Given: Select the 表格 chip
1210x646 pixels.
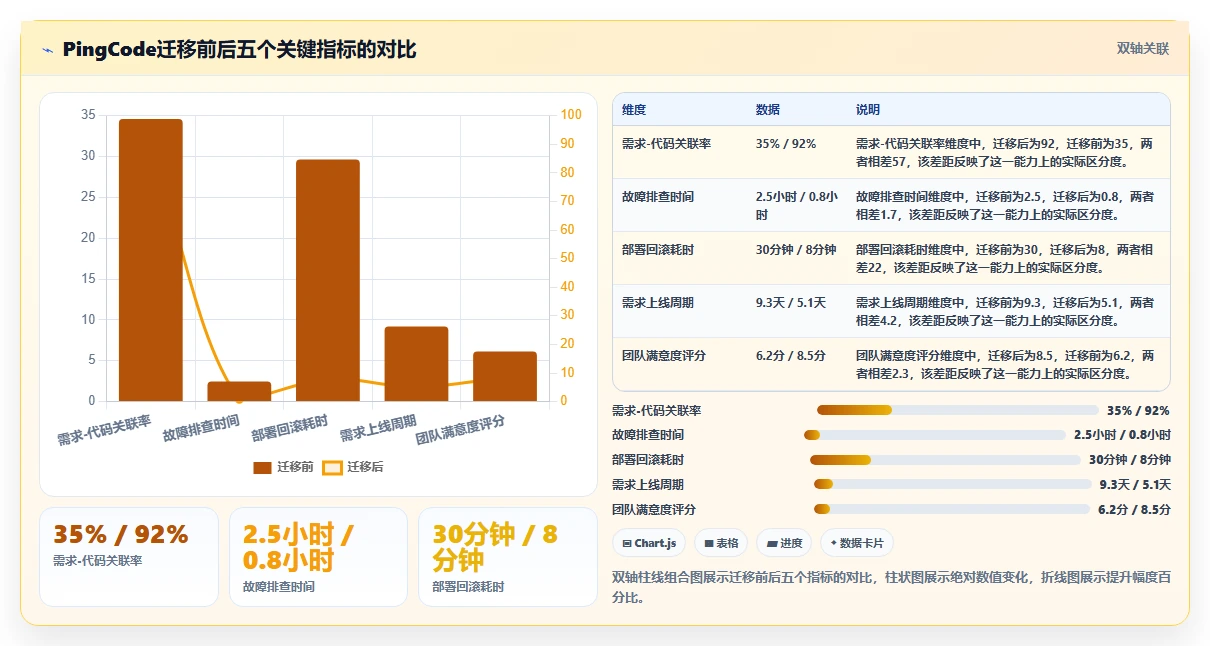Looking at the screenshot, I should [x=721, y=543].
